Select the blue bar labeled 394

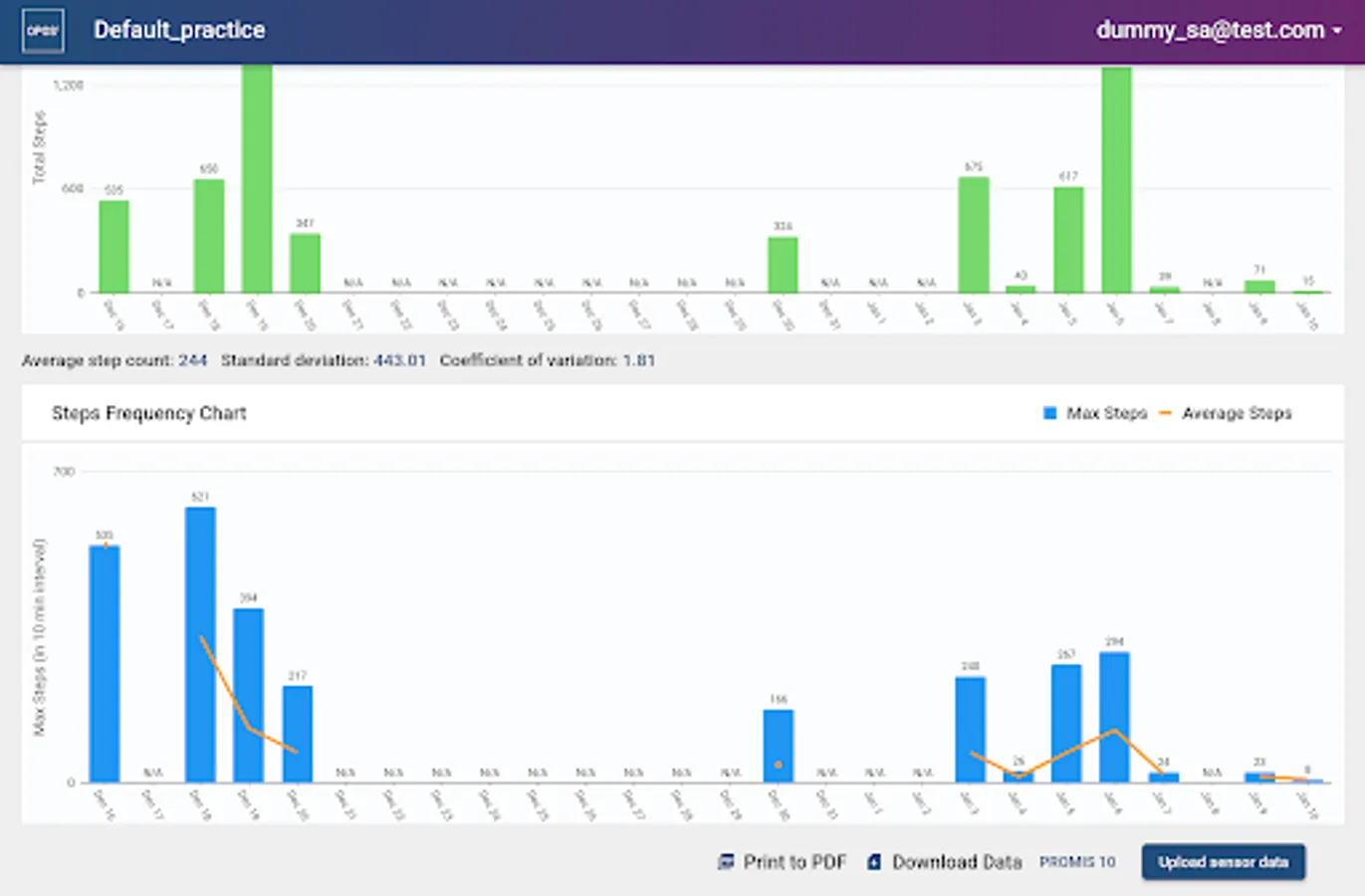tap(249, 696)
